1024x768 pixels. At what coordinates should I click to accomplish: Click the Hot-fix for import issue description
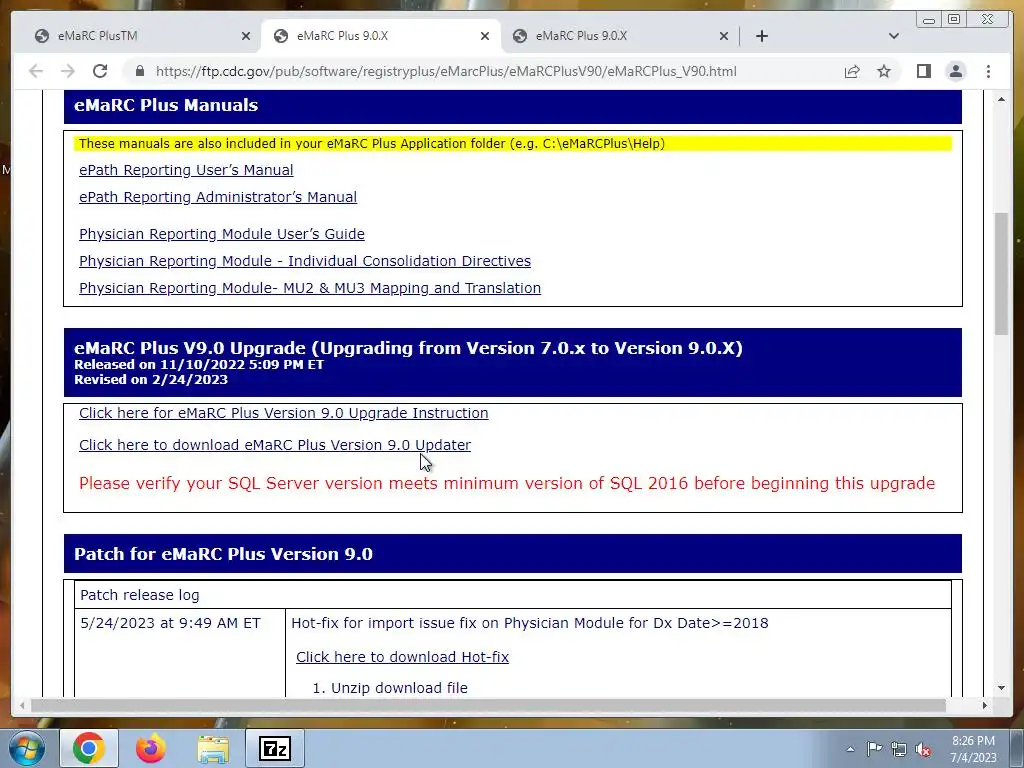(530, 623)
